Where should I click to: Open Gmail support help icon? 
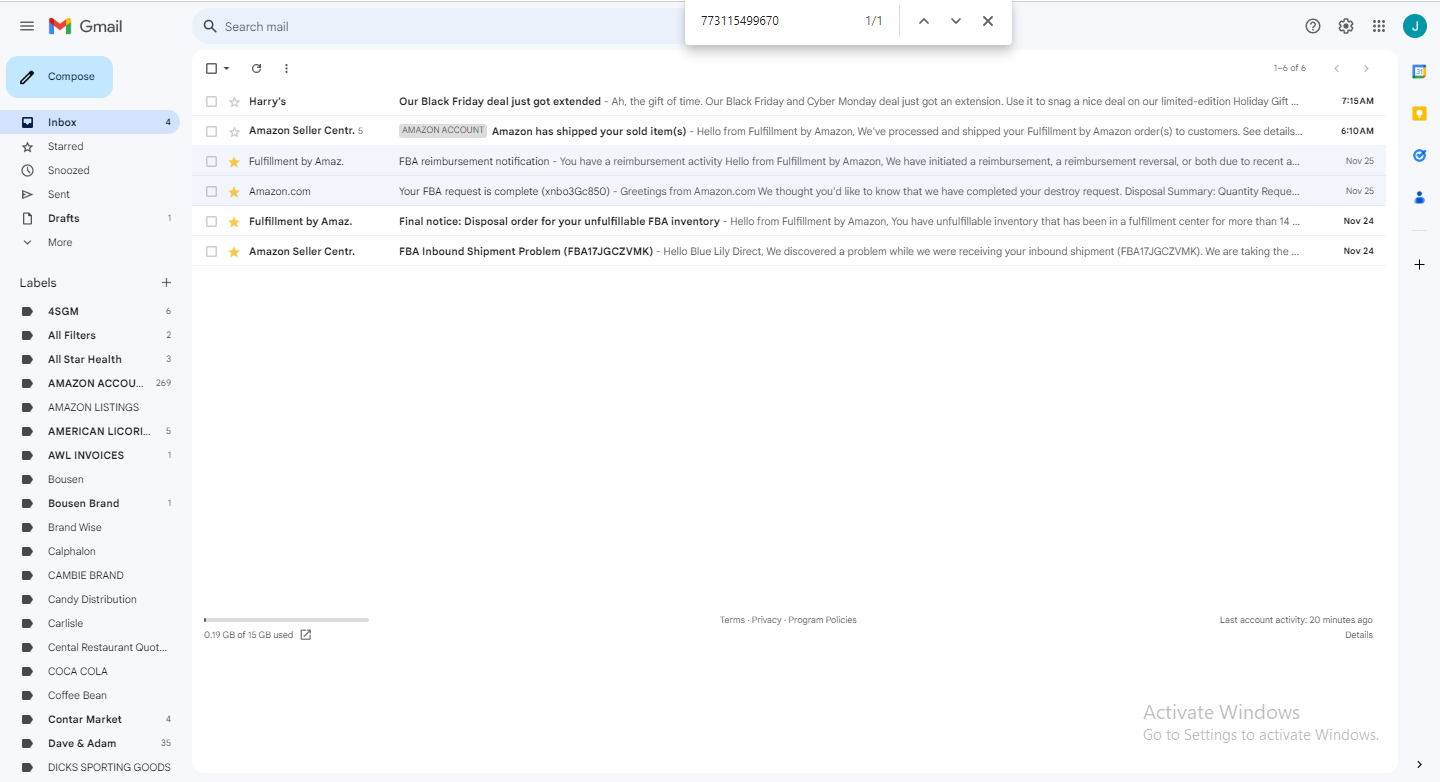click(x=1313, y=26)
